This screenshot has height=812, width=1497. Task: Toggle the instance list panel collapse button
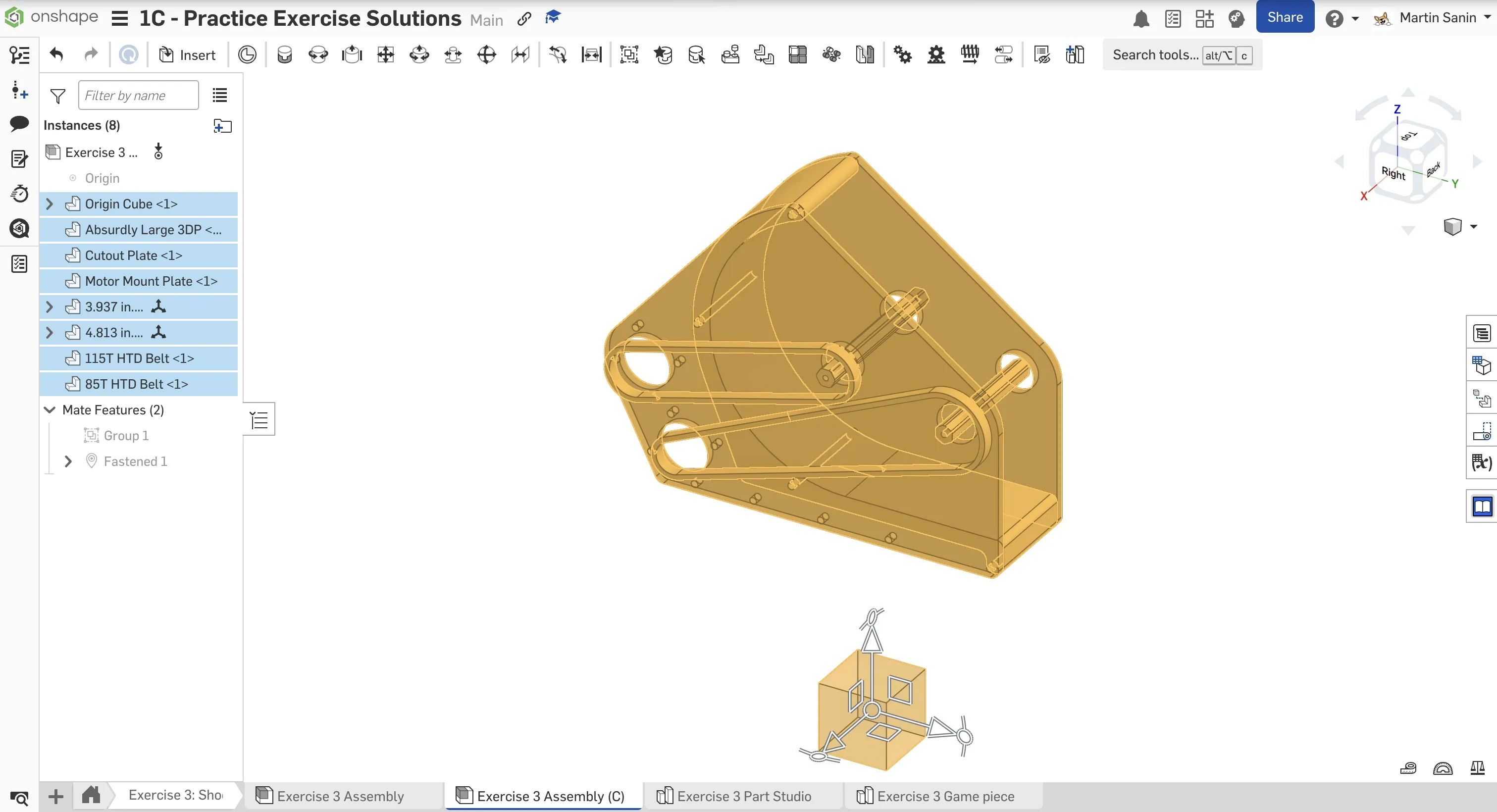coord(259,419)
